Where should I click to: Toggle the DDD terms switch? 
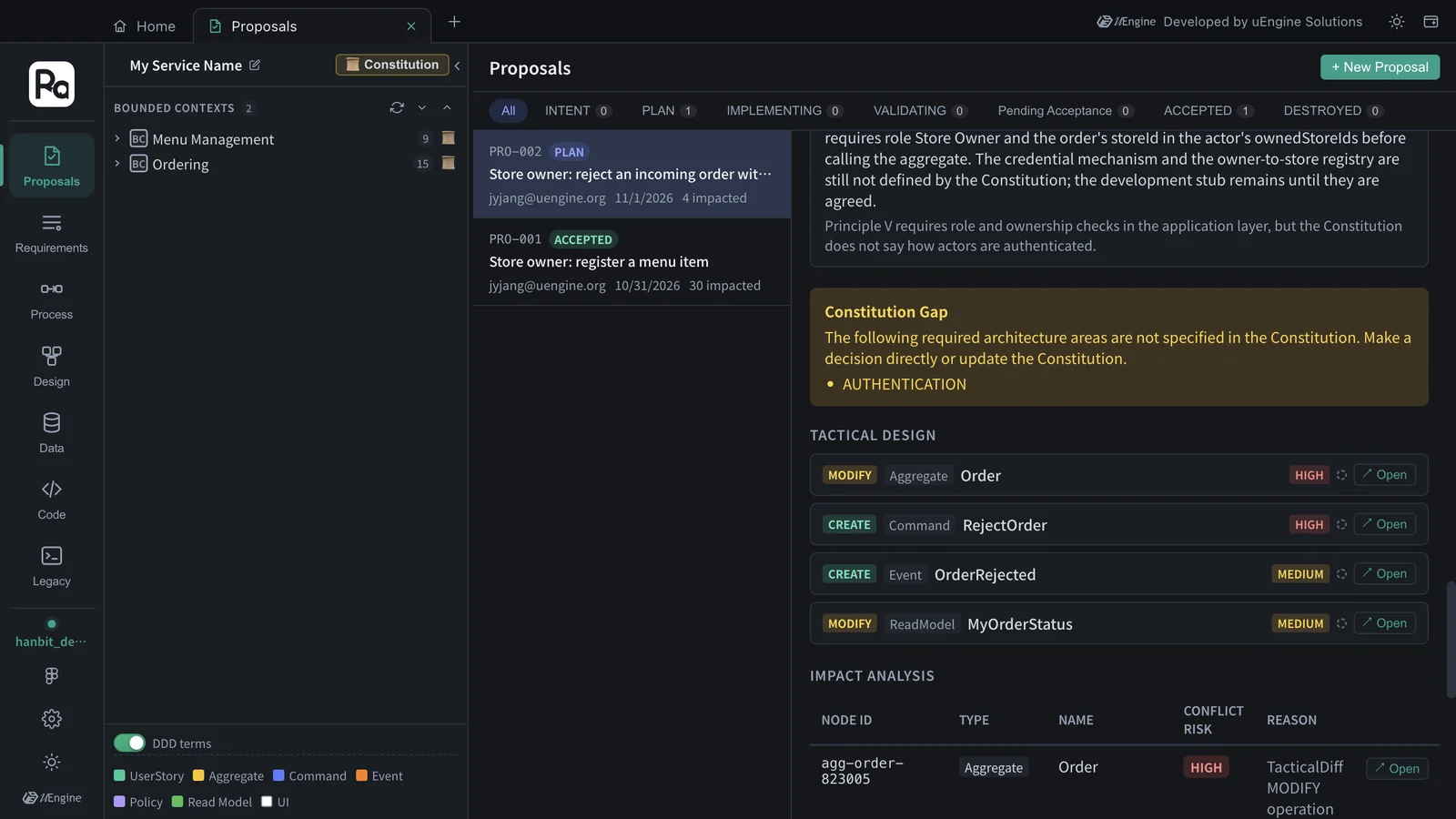pos(129,743)
